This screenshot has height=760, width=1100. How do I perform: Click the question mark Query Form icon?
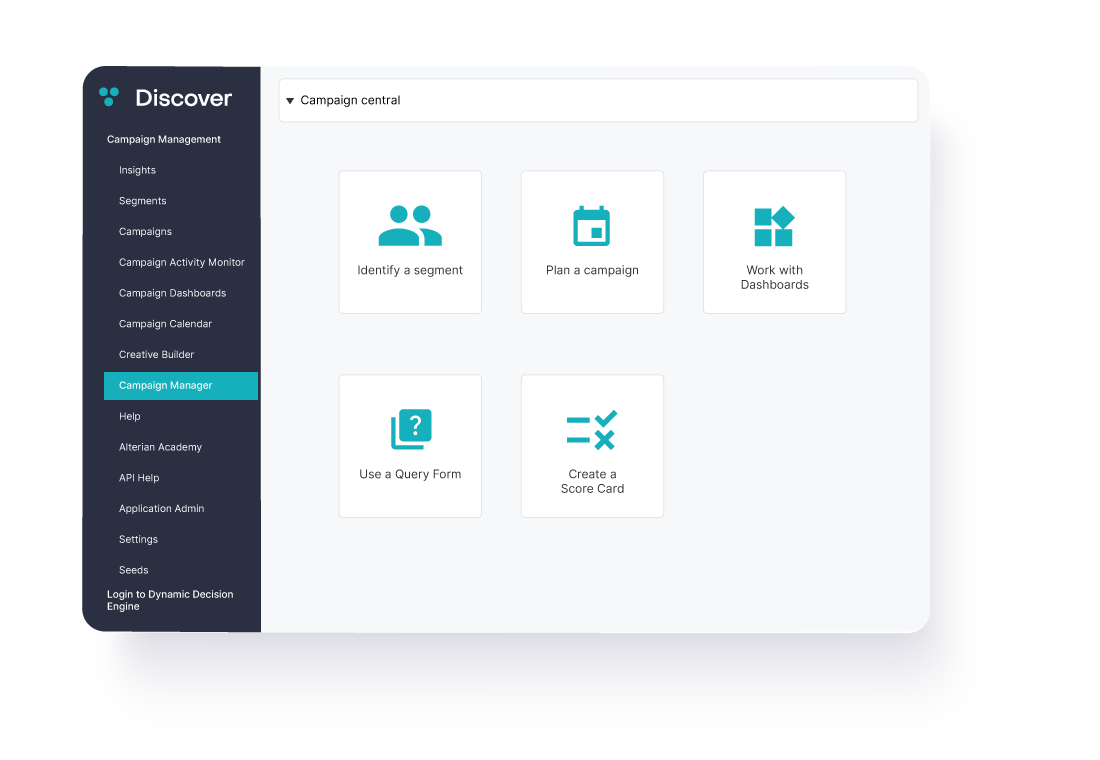pyautogui.click(x=410, y=430)
